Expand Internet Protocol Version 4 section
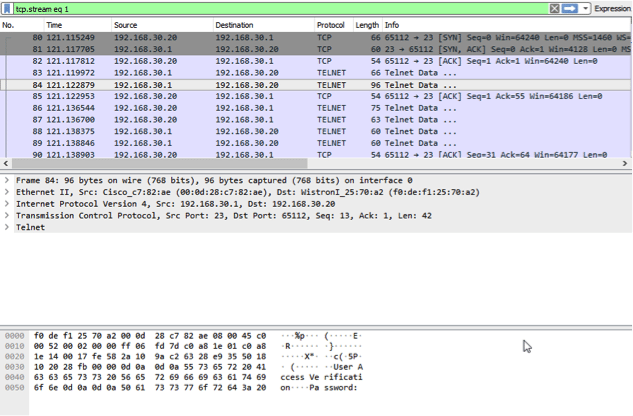Image resolution: width=633 pixels, height=416 pixels. (8, 203)
